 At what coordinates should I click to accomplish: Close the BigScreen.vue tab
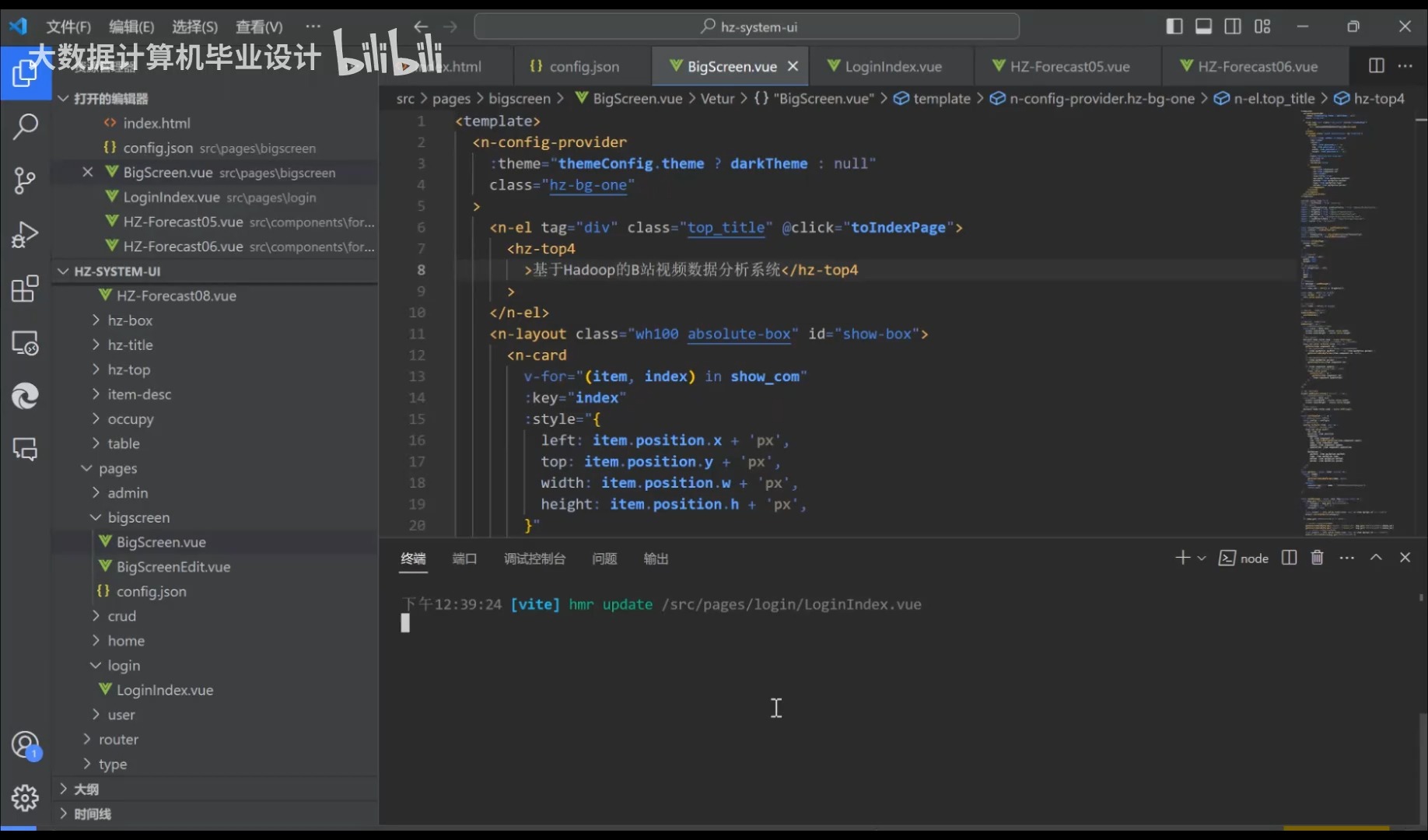tap(793, 66)
